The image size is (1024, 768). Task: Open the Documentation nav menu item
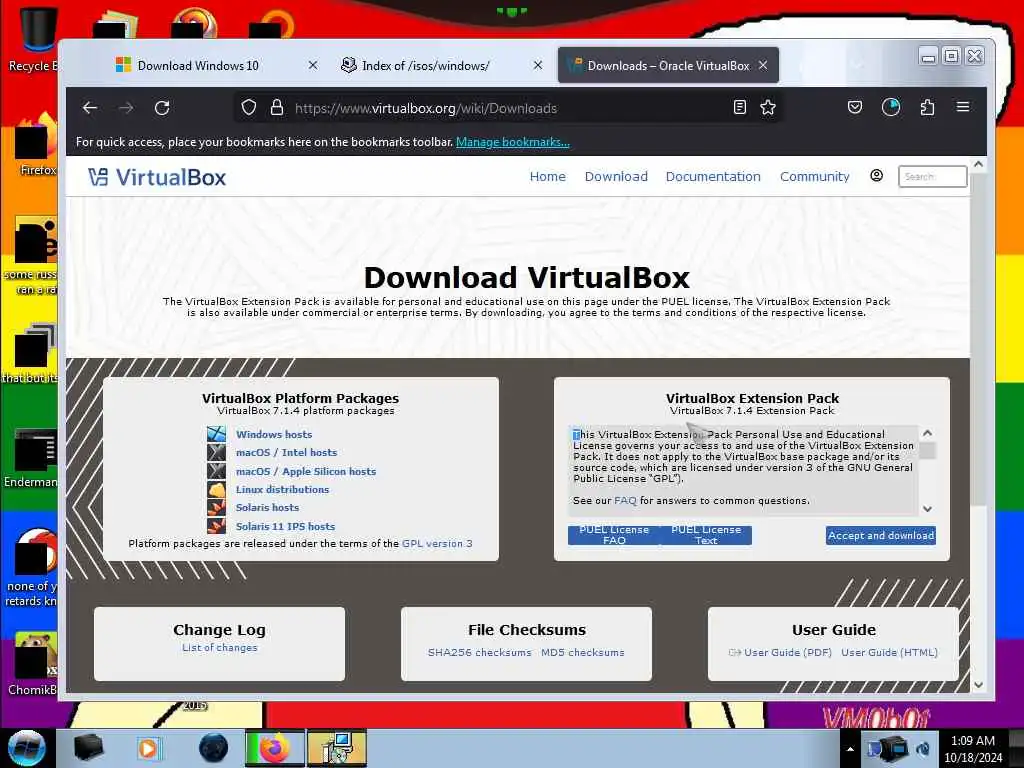713,176
